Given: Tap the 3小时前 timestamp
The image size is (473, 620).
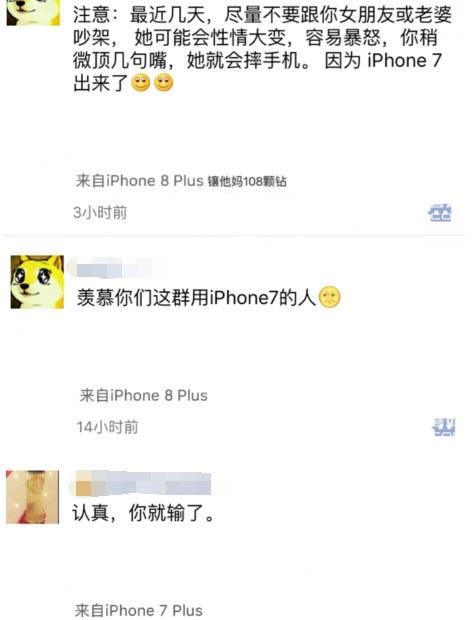Looking at the screenshot, I should point(100,213).
